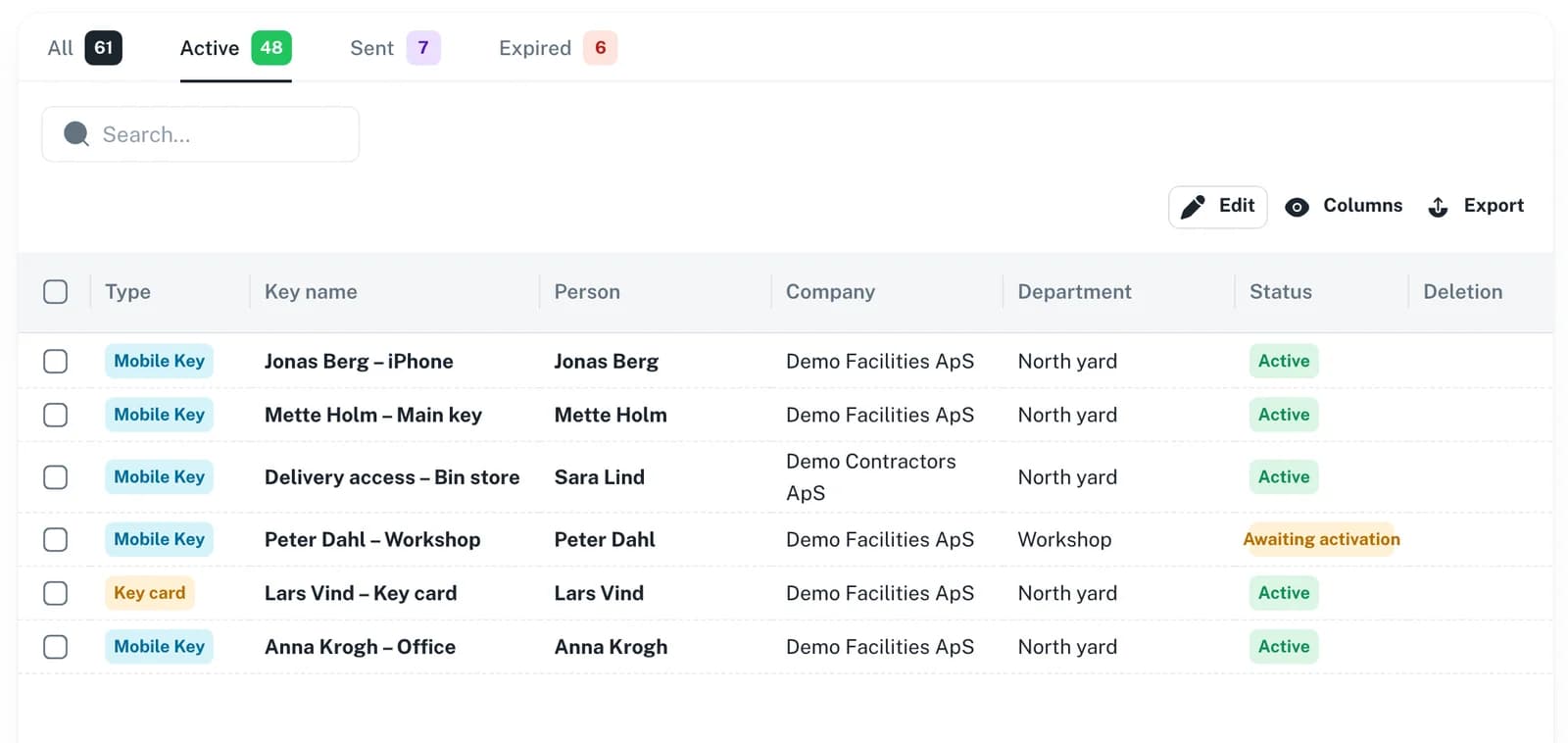Switch to the All tab
Viewport: 1568px width, 743px height.
pyautogui.click(x=84, y=48)
